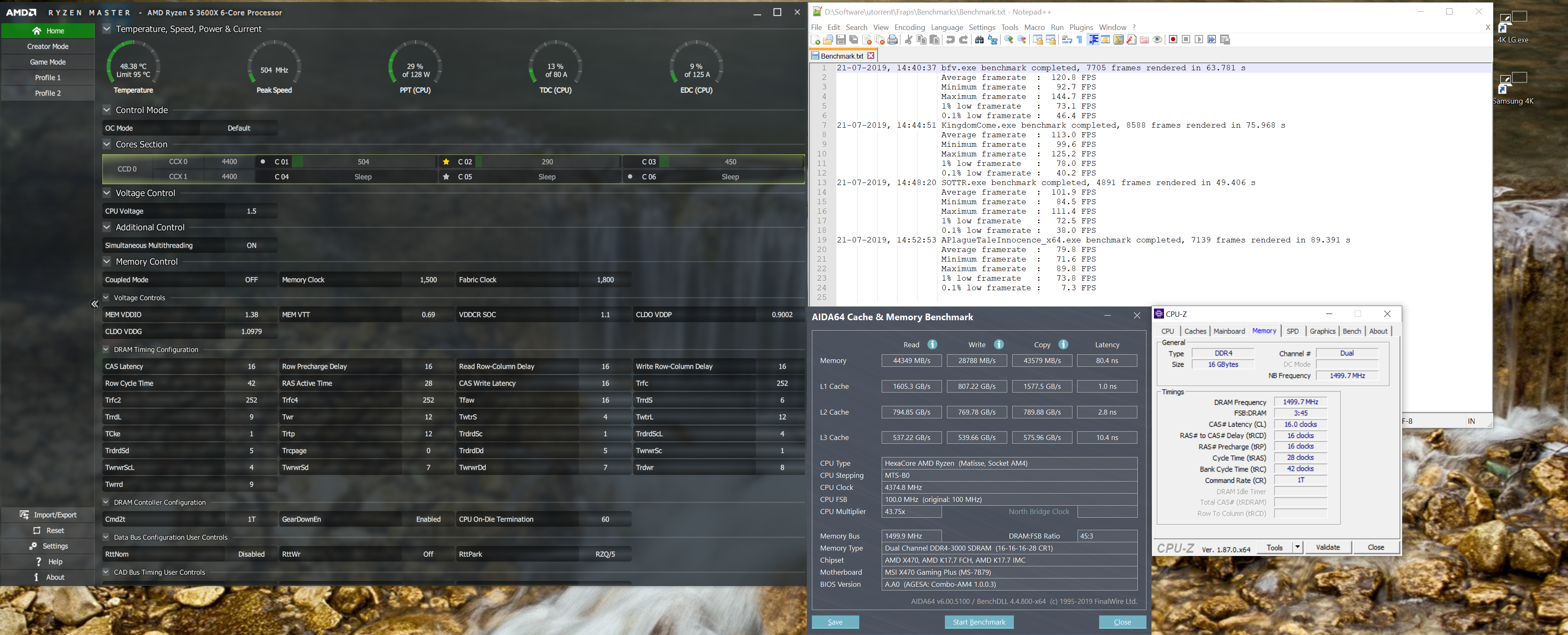Viewport: 1568px width, 635px height.
Task: Select Game Mode in Ryzen Master
Action: point(47,62)
